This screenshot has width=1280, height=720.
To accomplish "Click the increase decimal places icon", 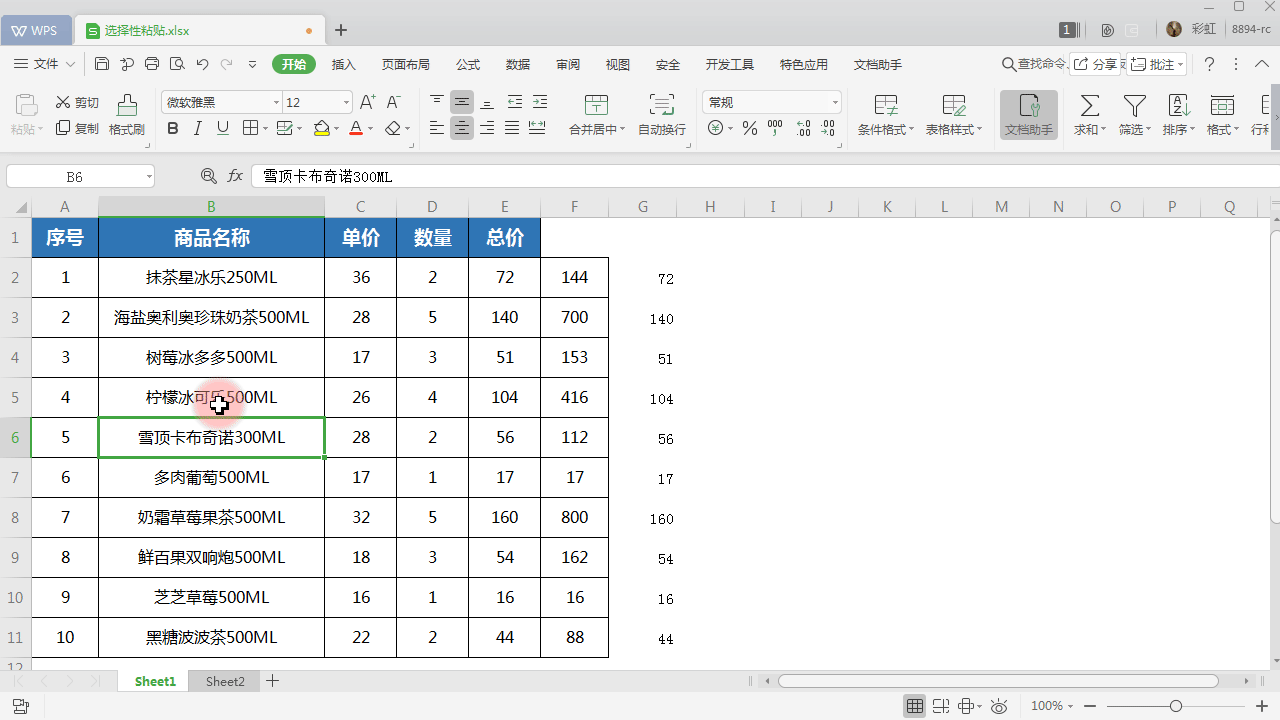I will [x=801, y=128].
